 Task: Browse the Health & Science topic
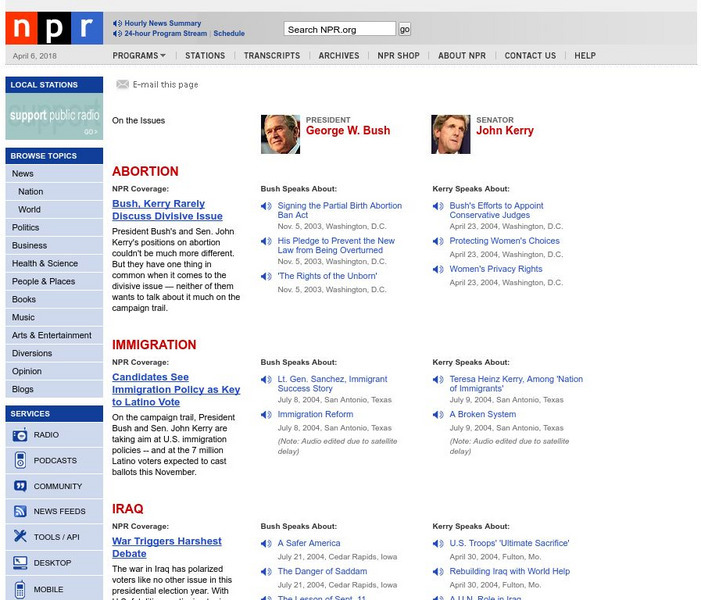pyautogui.click(x=54, y=263)
